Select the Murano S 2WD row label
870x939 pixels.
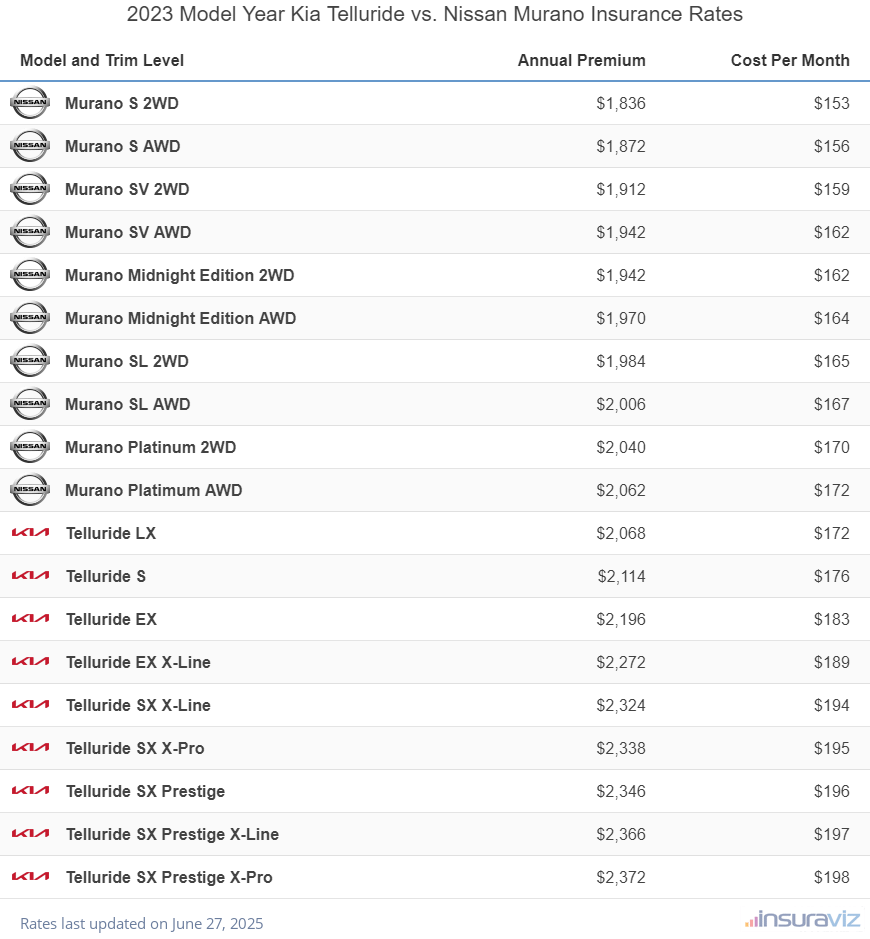[122, 103]
